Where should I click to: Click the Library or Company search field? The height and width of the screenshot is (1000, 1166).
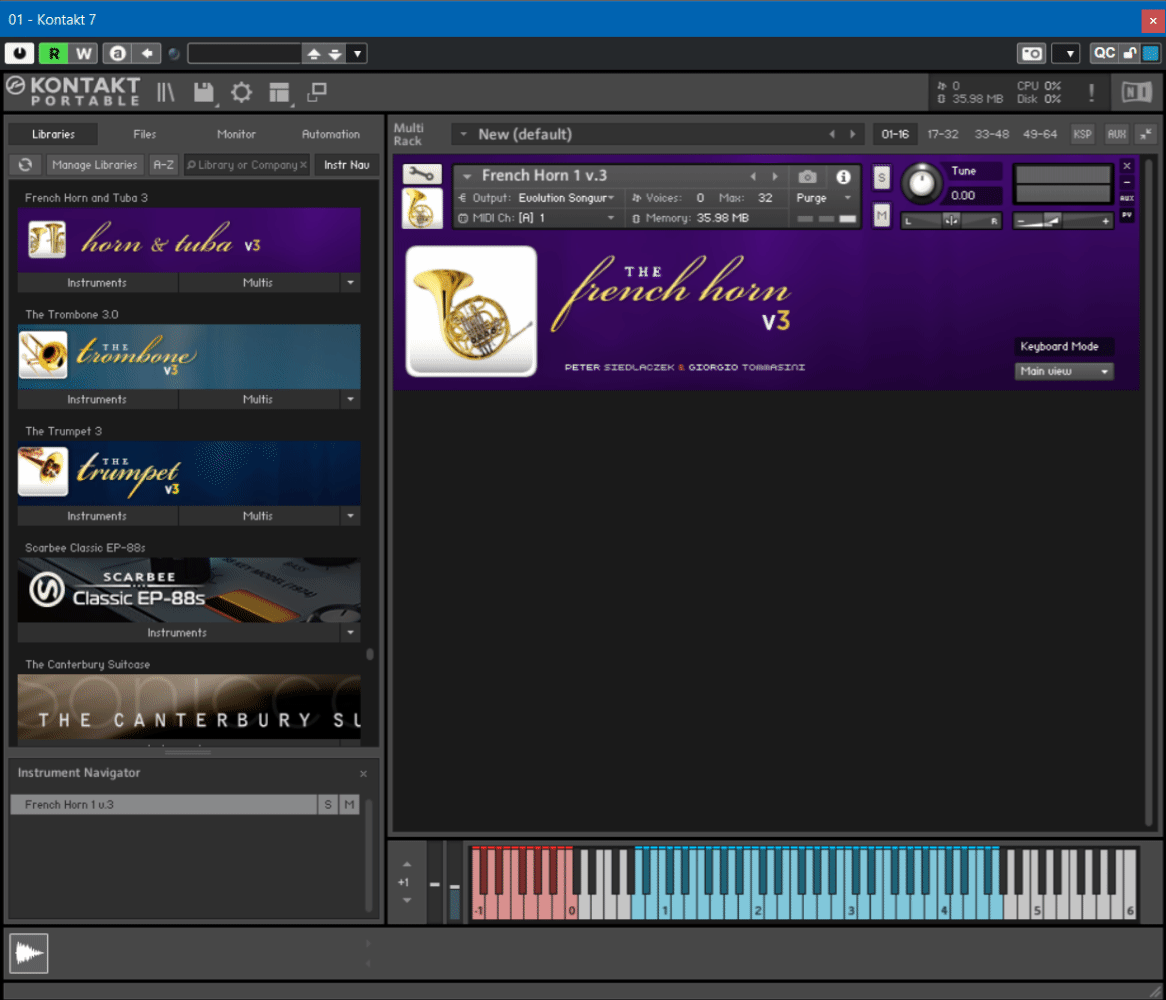246,164
